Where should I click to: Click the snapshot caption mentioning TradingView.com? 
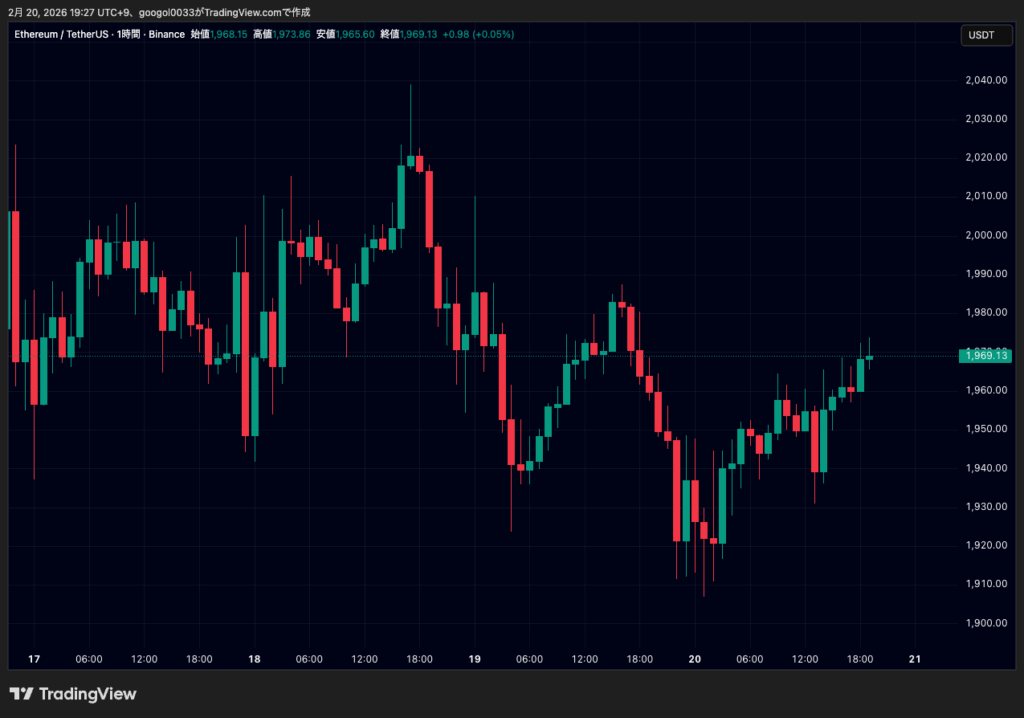coord(160,10)
